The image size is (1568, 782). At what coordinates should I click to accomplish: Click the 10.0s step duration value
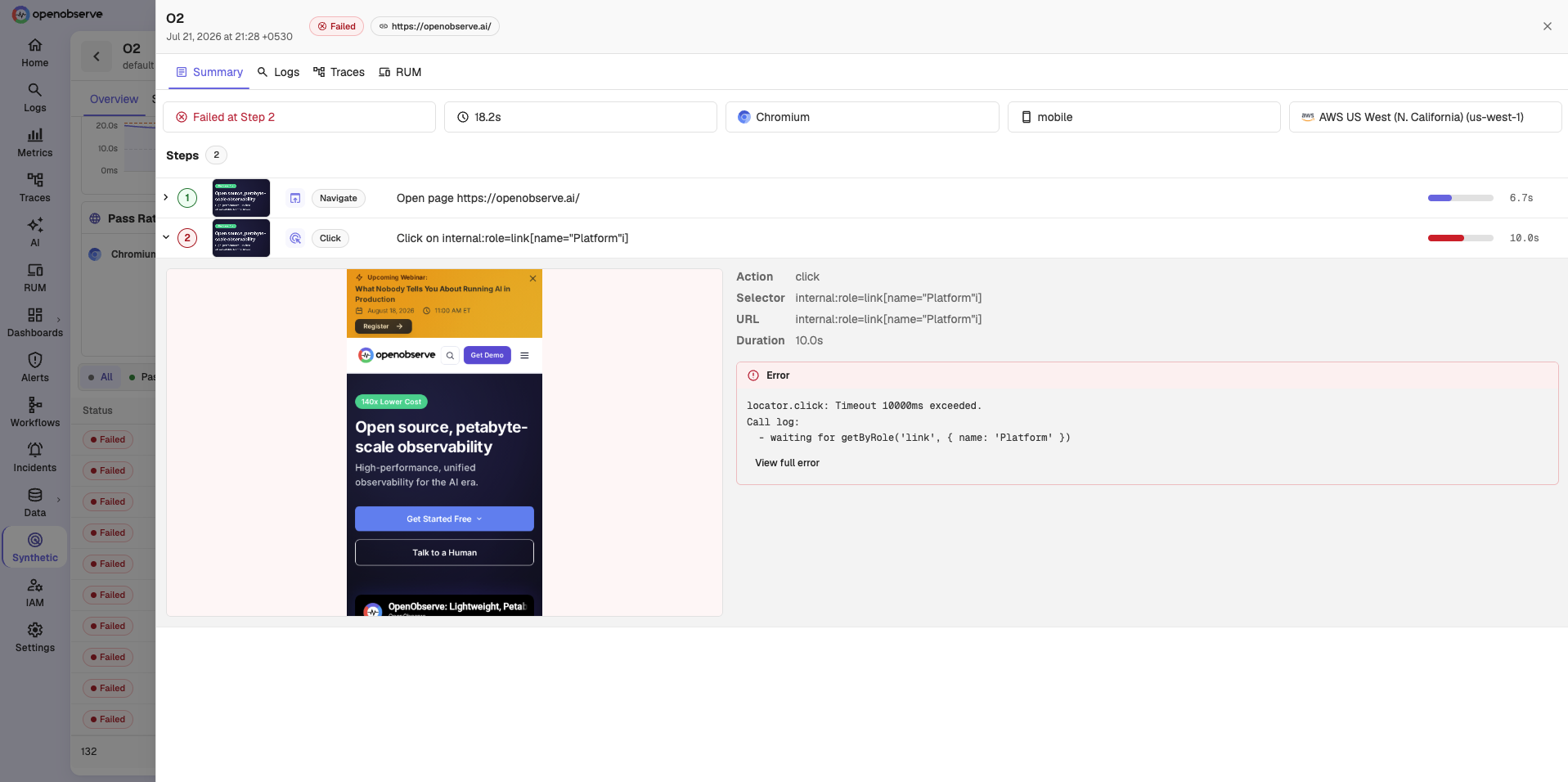(1524, 238)
